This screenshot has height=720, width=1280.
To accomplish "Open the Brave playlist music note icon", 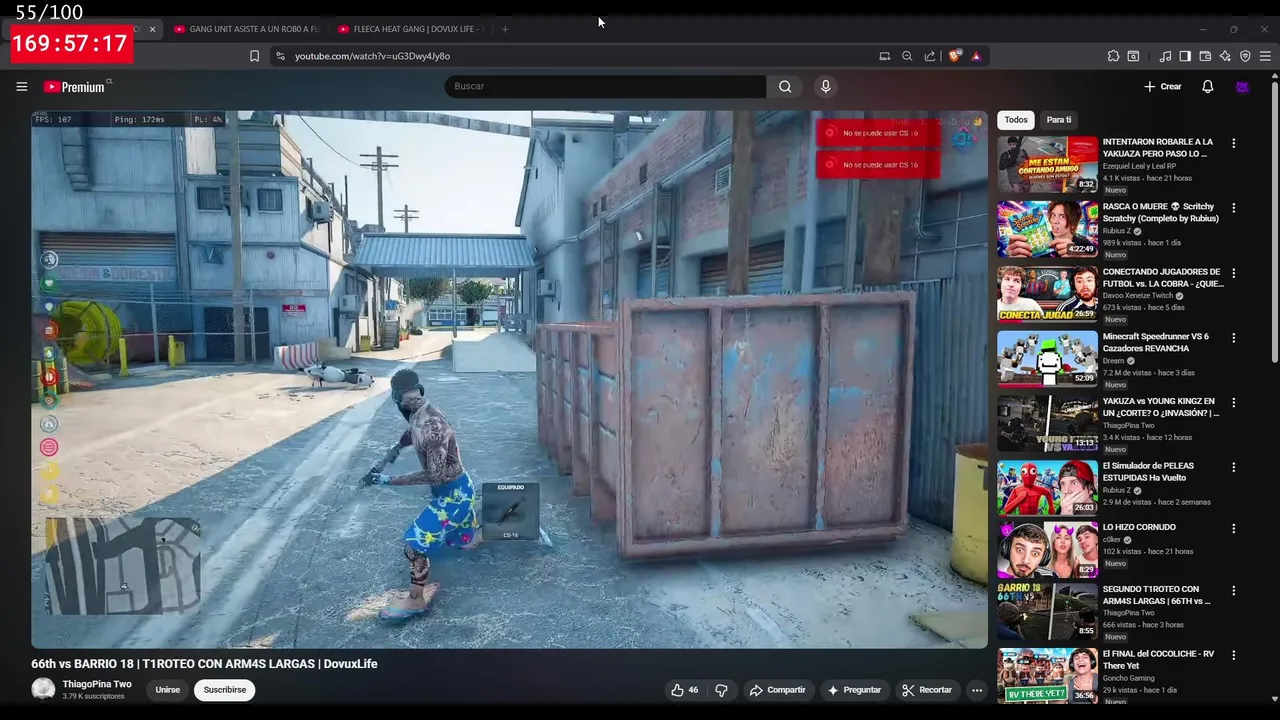I will pos(1165,56).
